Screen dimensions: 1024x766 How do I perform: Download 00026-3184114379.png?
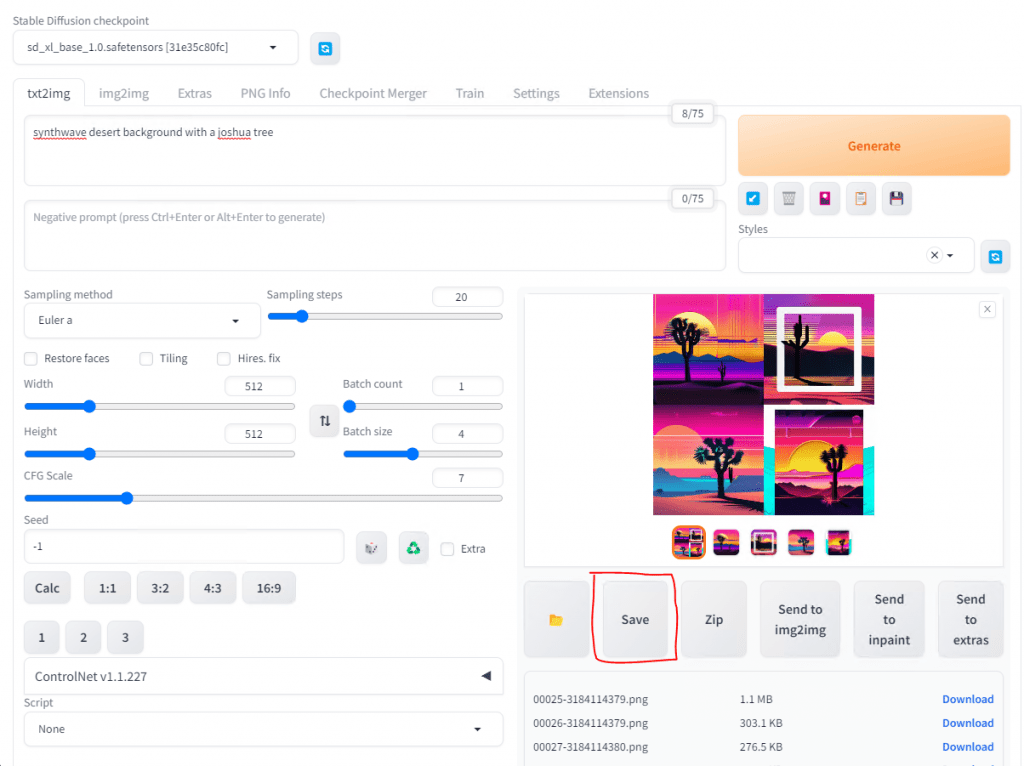pyautogui.click(x=967, y=723)
